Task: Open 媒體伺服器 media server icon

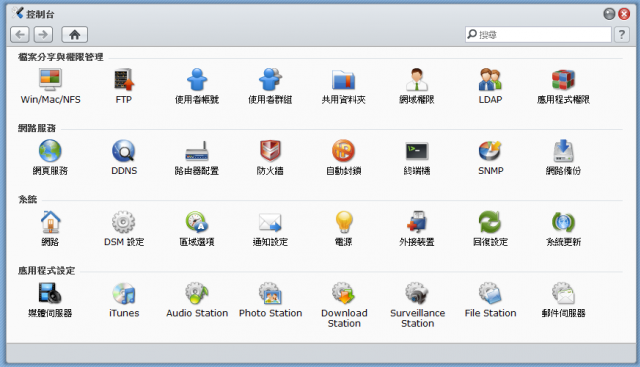Action: (x=50, y=293)
